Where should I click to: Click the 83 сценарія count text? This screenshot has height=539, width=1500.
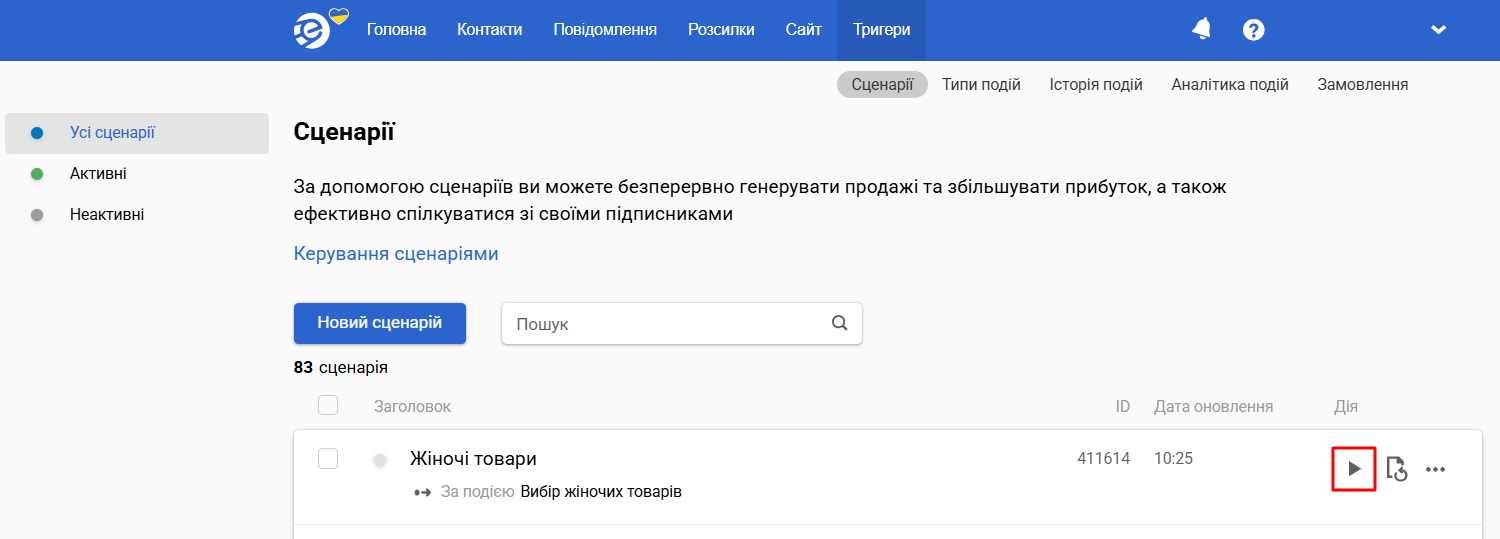[x=341, y=367]
